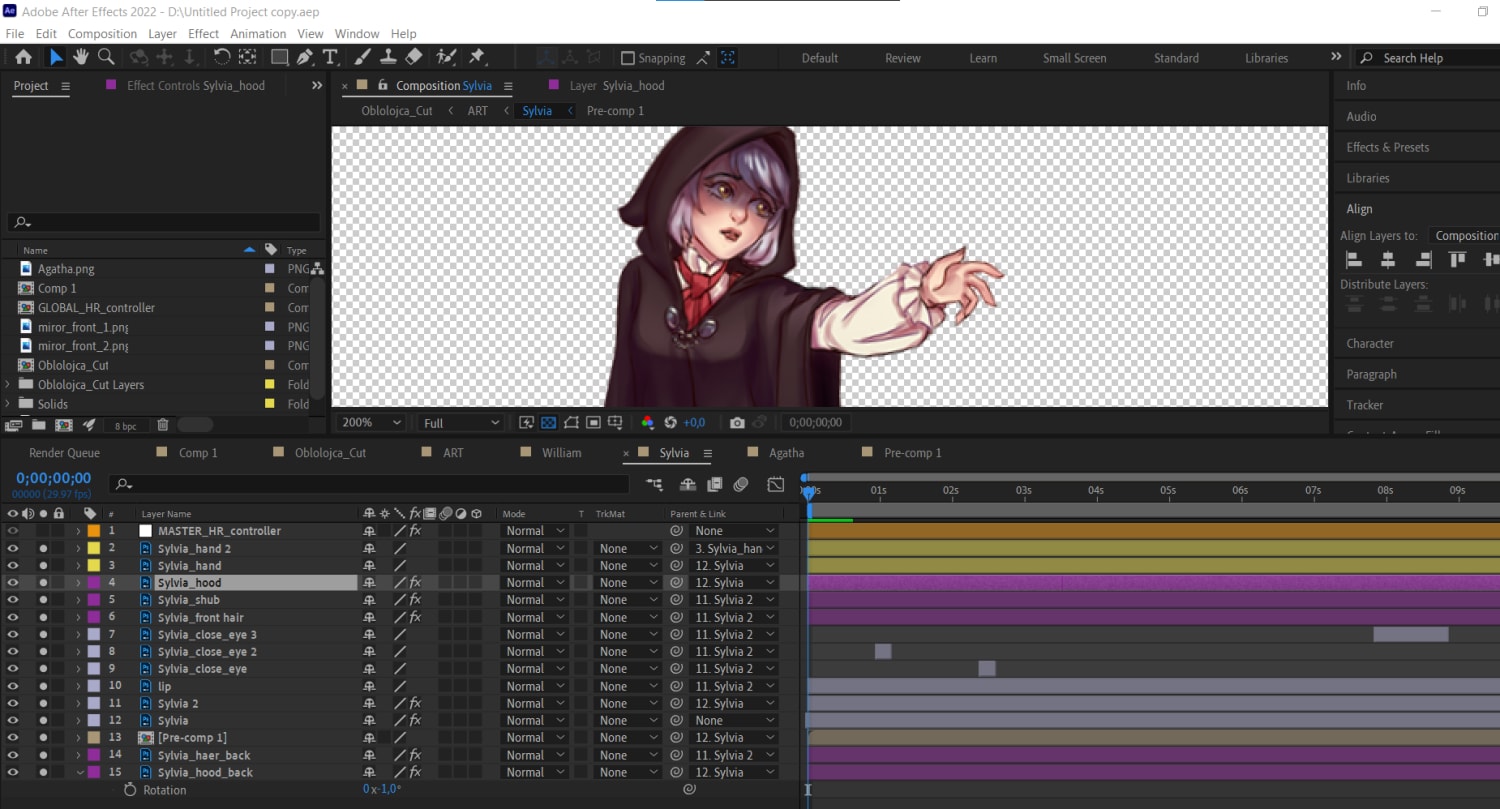Image resolution: width=1500 pixels, height=809 pixels.
Task: Switch to the William timeline tab
Action: [x=561, y=453]
